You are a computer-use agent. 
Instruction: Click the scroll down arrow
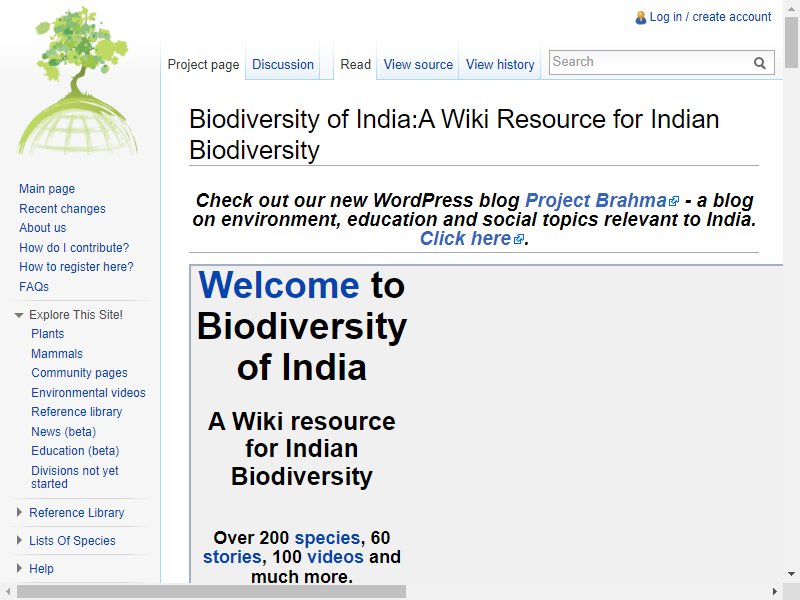[x=792, y=574]
